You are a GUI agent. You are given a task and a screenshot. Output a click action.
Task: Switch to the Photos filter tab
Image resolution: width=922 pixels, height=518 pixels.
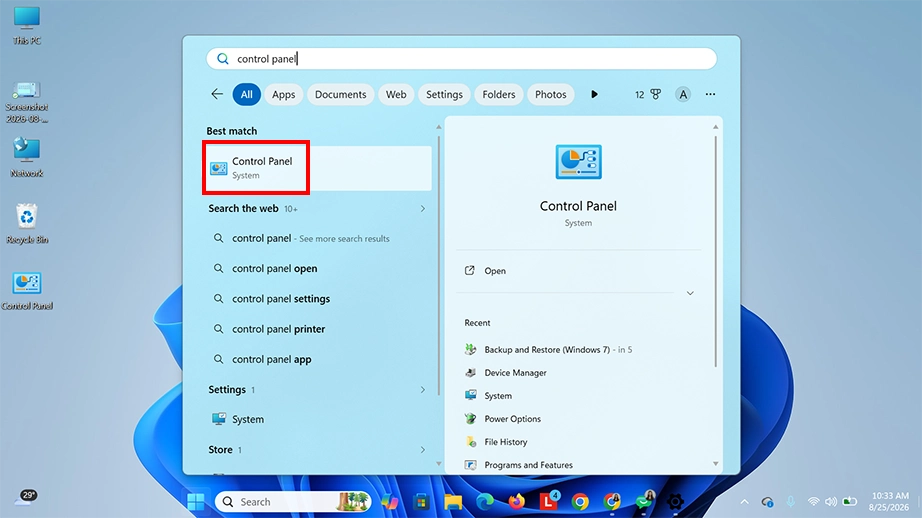550,94
